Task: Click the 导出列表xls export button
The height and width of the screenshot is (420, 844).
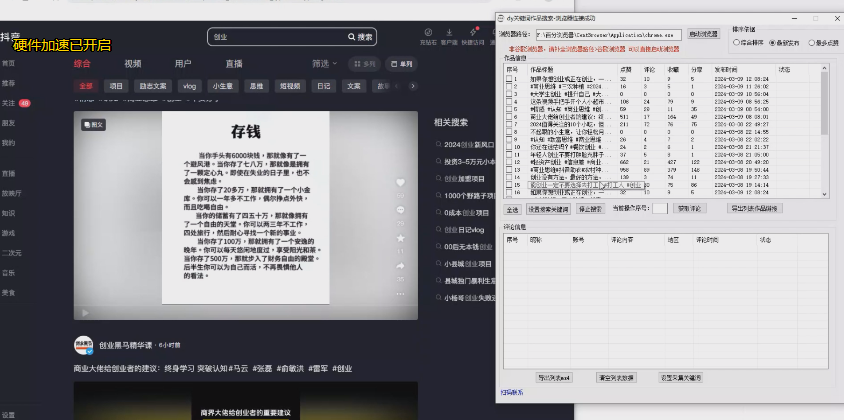Action: click(553, 378)
